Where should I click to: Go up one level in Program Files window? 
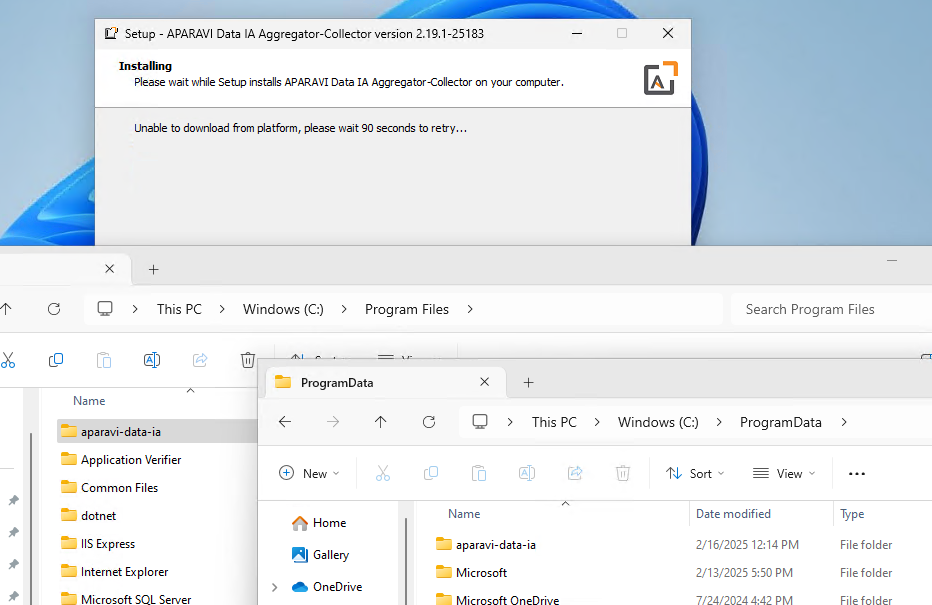tap(6, 309)
